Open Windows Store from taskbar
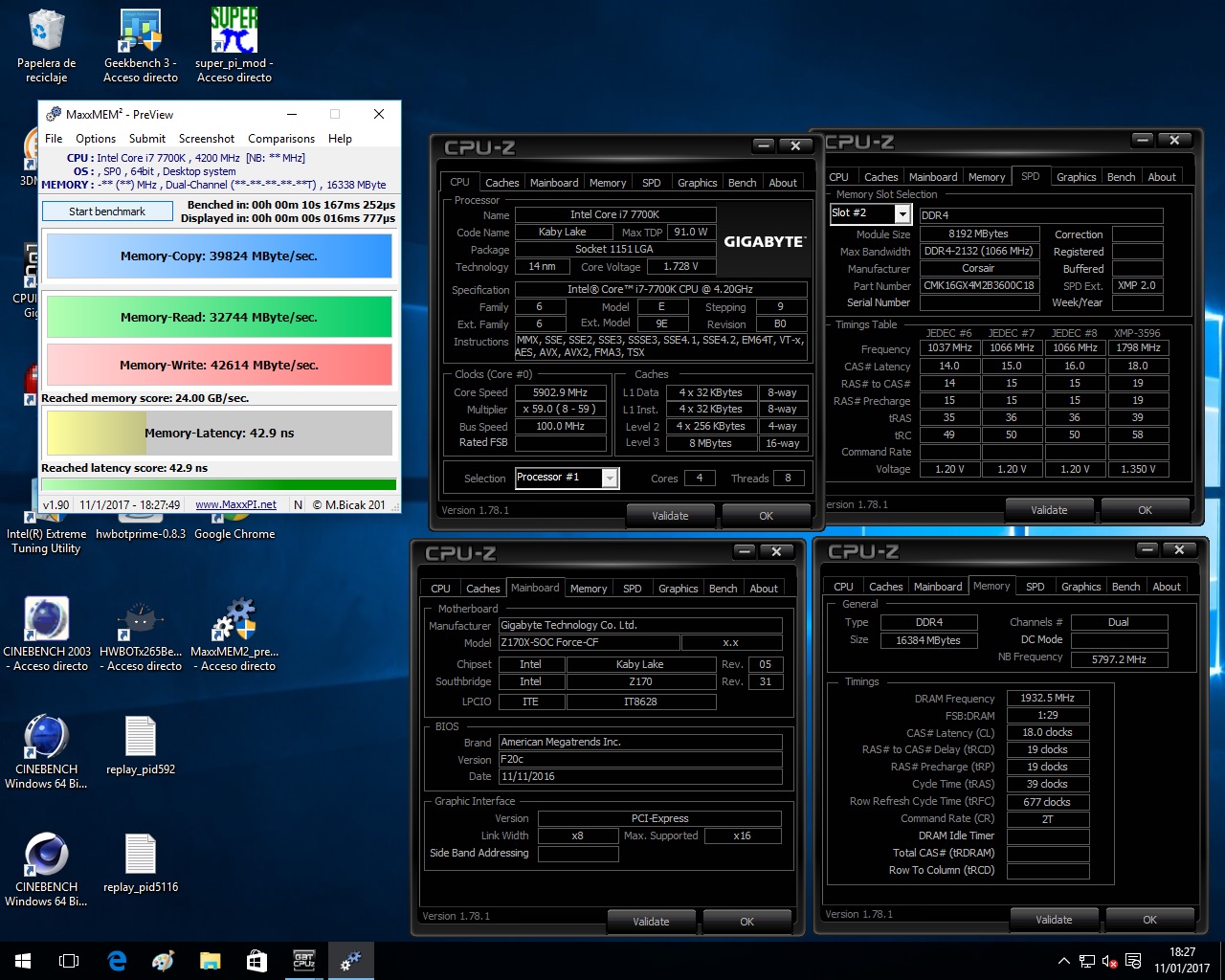Screen dimensions: 1225x980 (x=256, y=961)
